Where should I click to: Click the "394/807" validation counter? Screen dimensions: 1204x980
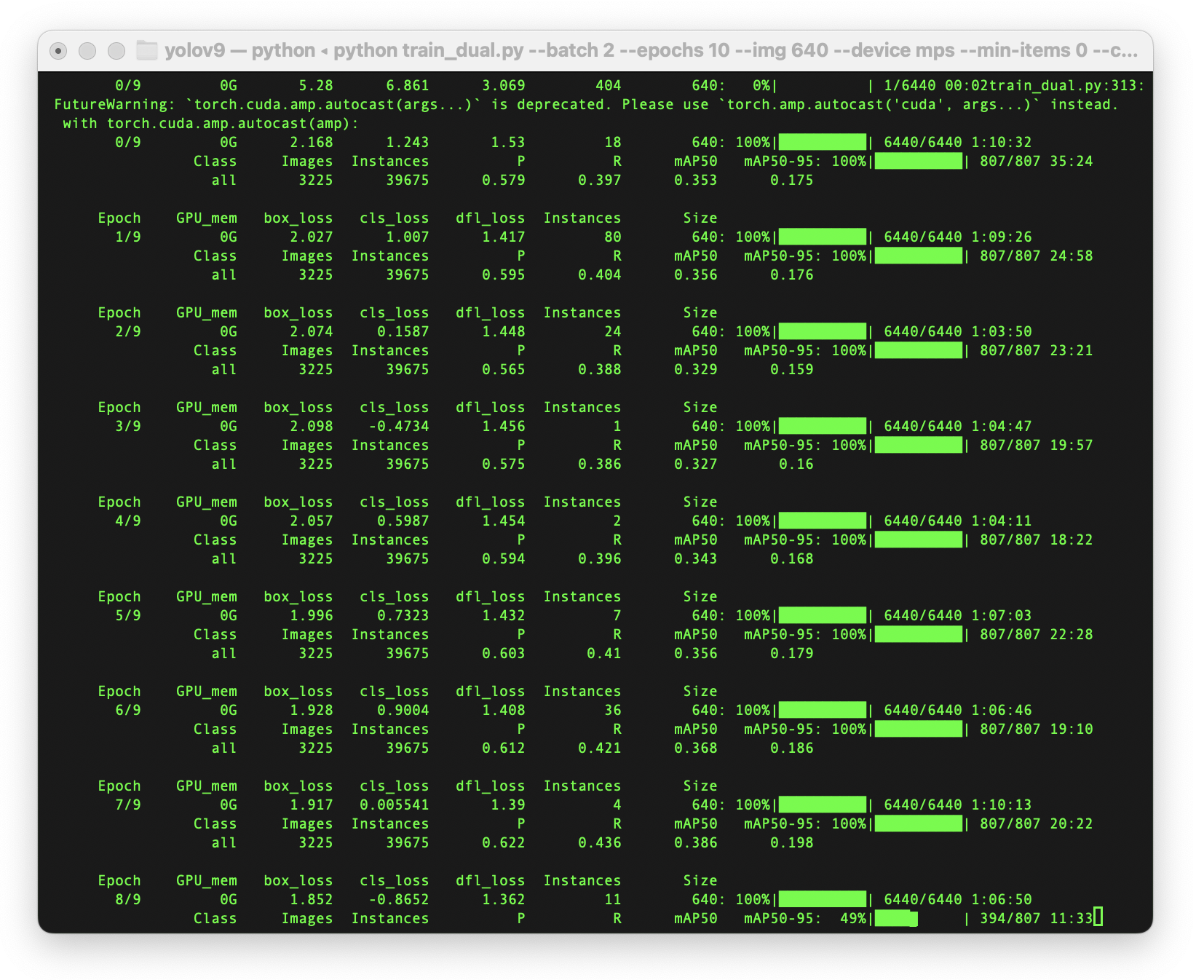(x=1010, y=918)
